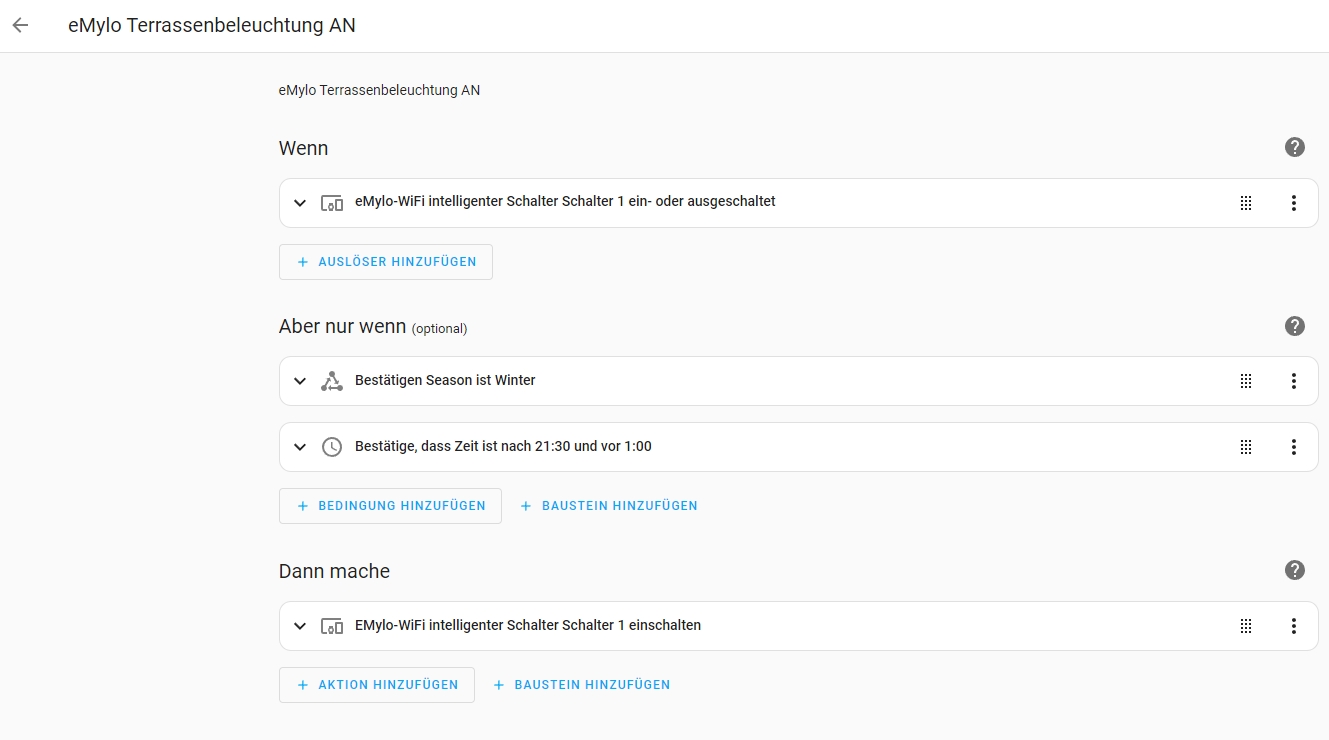
Task: Open help for the Wenn section
Action: [1295, 147]
